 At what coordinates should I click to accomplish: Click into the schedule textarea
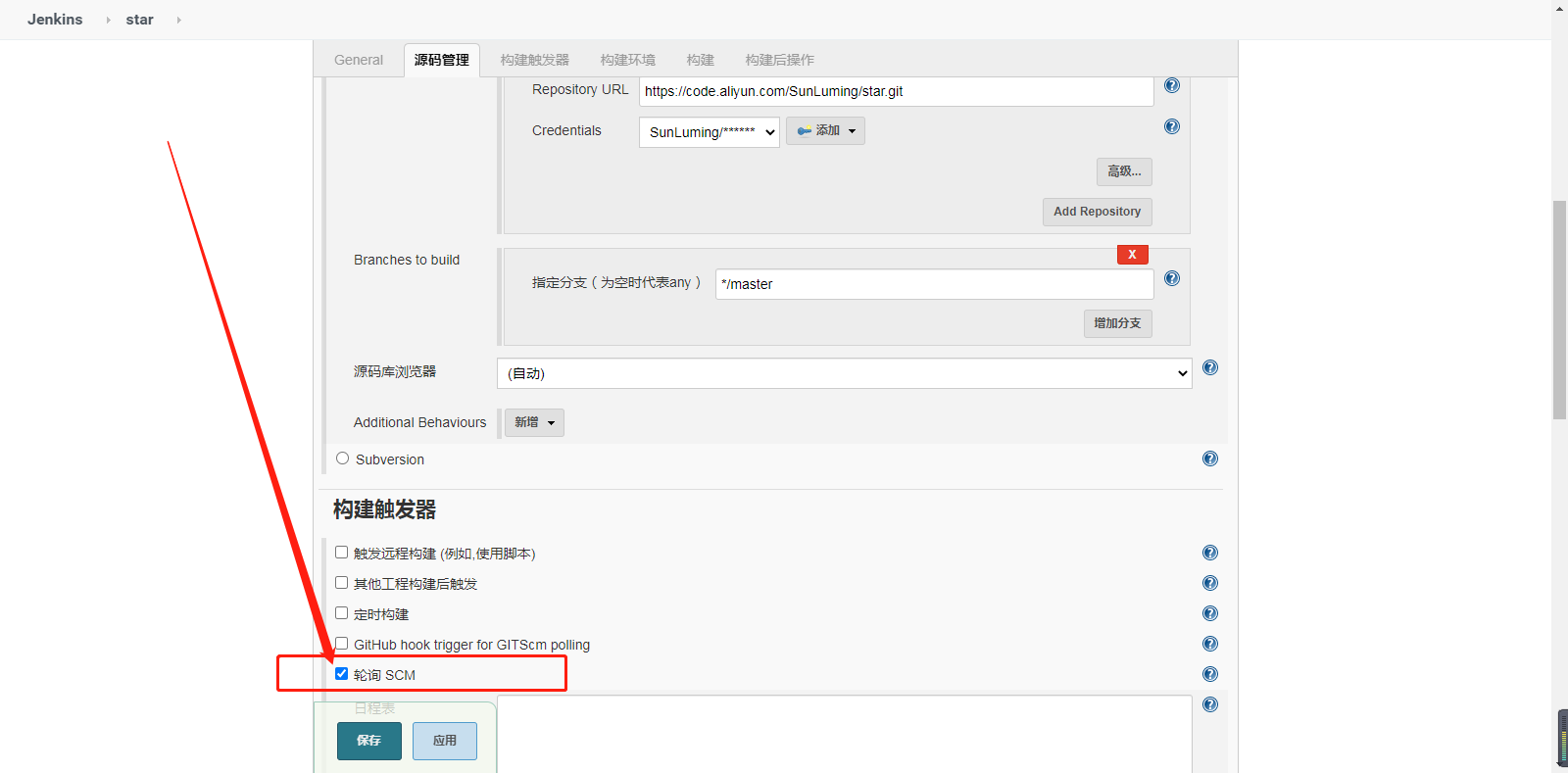pyautogui.click(x=845, y=734)
